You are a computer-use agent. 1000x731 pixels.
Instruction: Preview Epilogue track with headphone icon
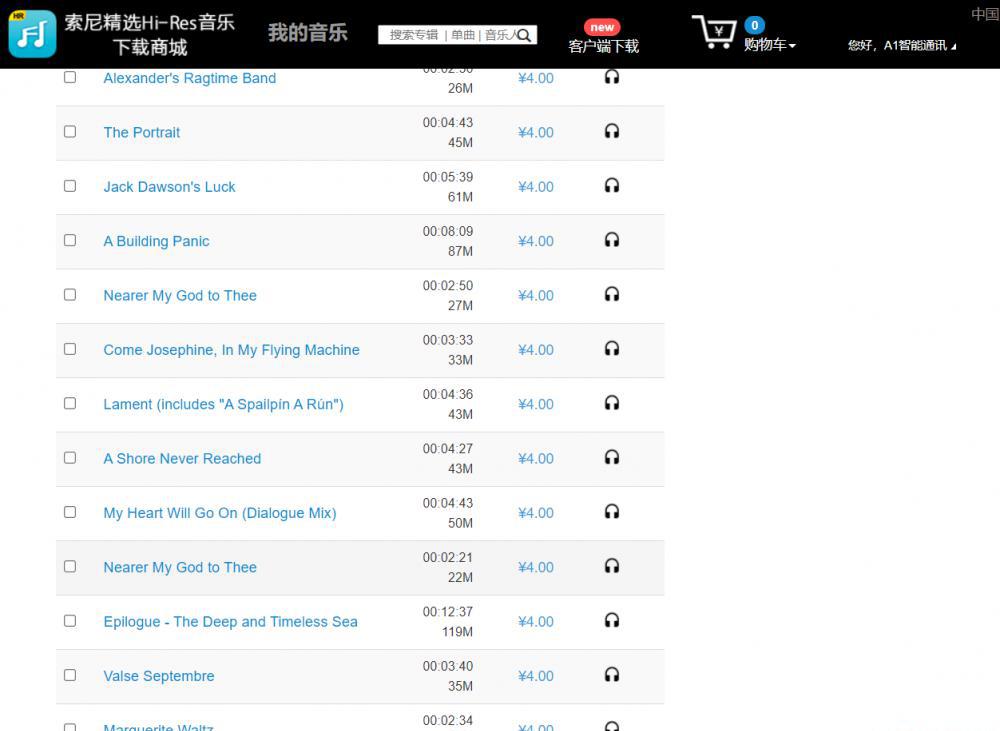[612, 620]
